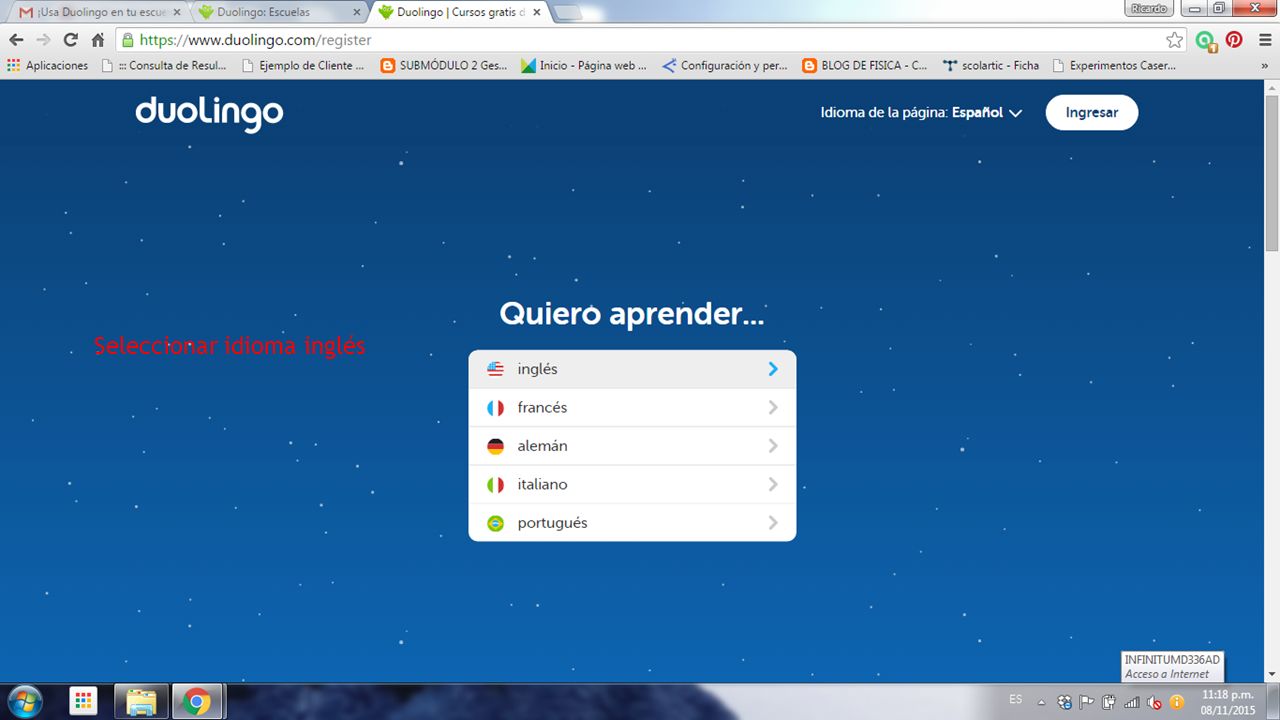This screenshot has width=1280, height=720.
Task: Select italiano in the list
Action: point(632,484)
